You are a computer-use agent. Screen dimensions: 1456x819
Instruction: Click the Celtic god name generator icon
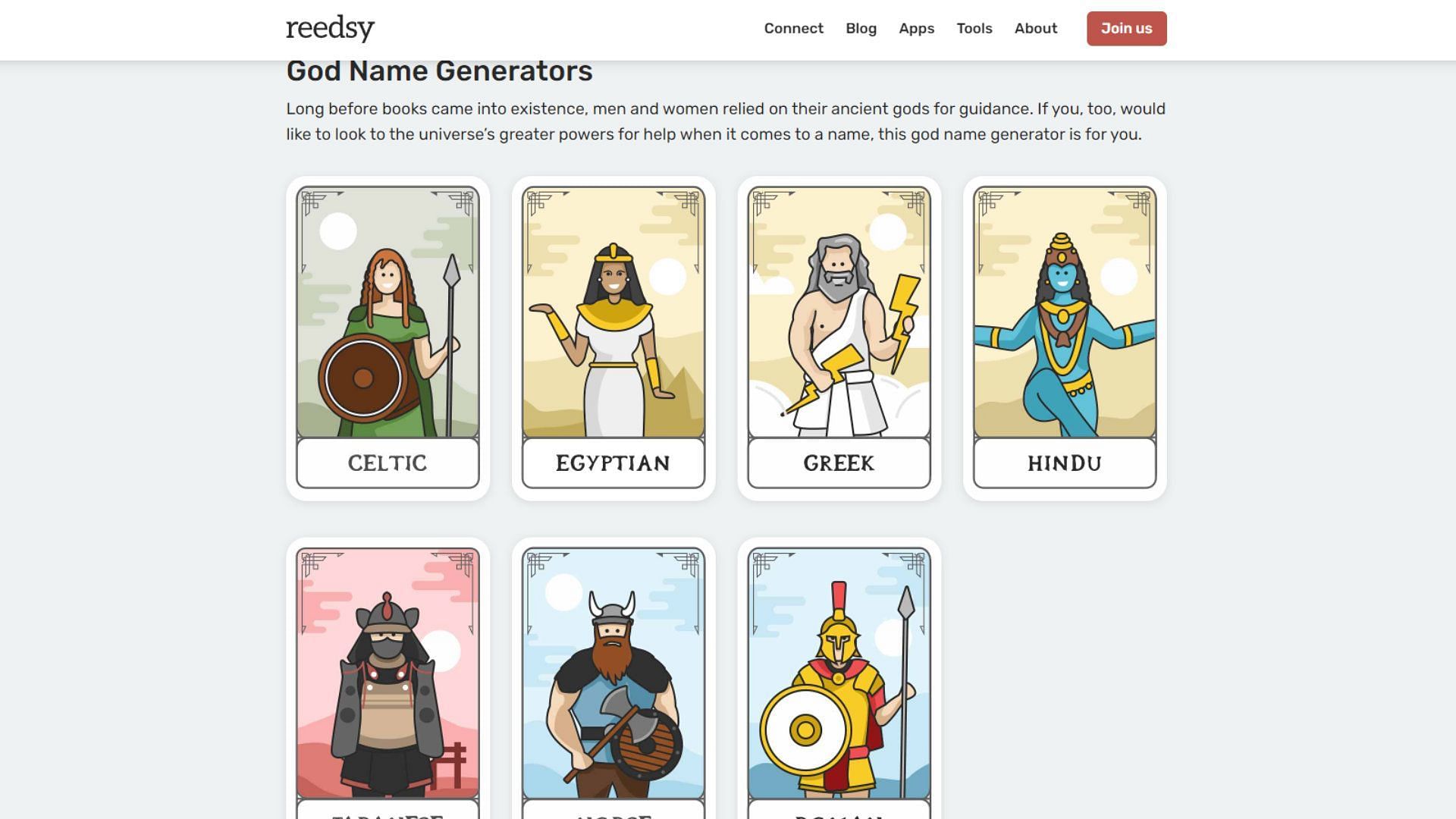(387, 338)
